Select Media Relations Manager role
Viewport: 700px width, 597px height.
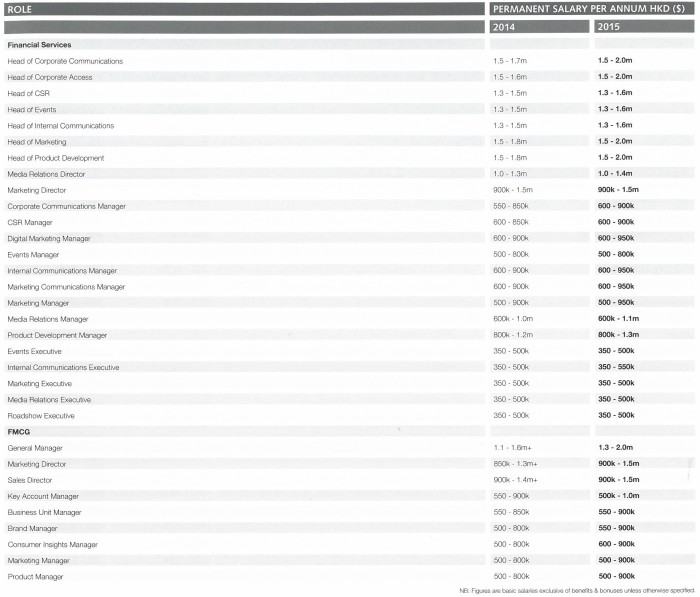(47, 319)
